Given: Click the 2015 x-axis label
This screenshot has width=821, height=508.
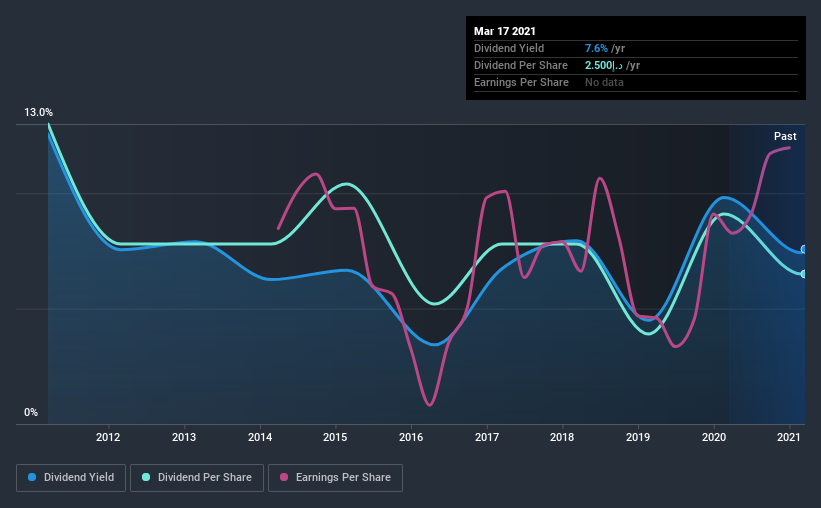Looking at the screenshot, I should pyautogui.click(x=335, y=437).
